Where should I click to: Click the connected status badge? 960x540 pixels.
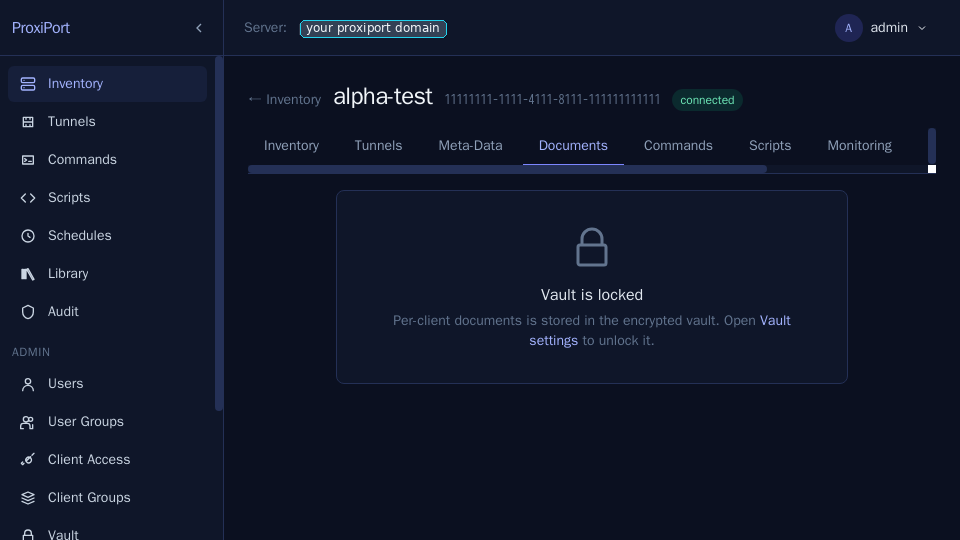[x=707, y=100]
